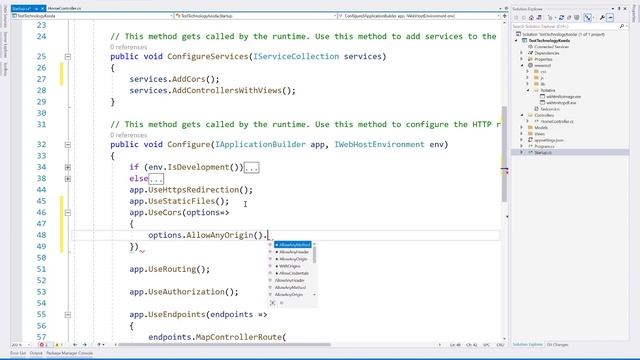Open Solution Explorer window options dropdown arrow

coord(613,9)
